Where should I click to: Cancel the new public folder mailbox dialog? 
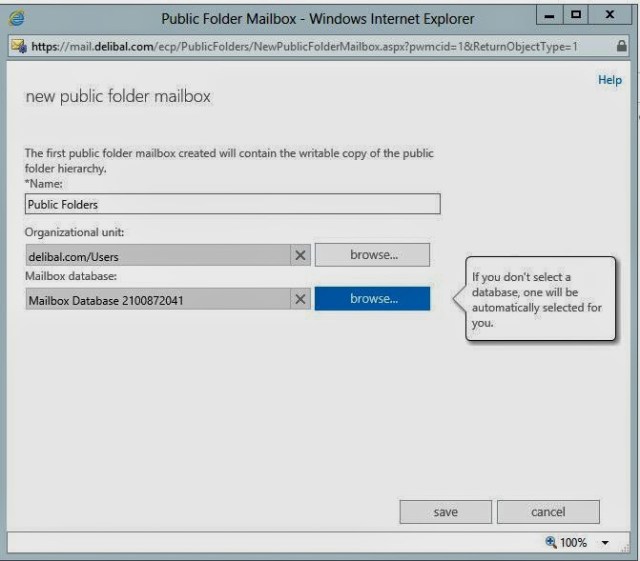click(x=548, y=512)
